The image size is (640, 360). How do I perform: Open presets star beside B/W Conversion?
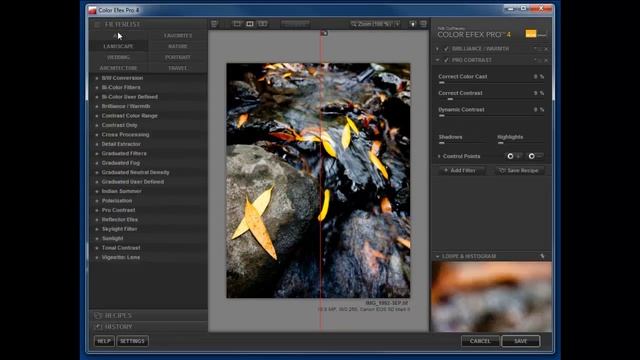(x=97, y=78)
